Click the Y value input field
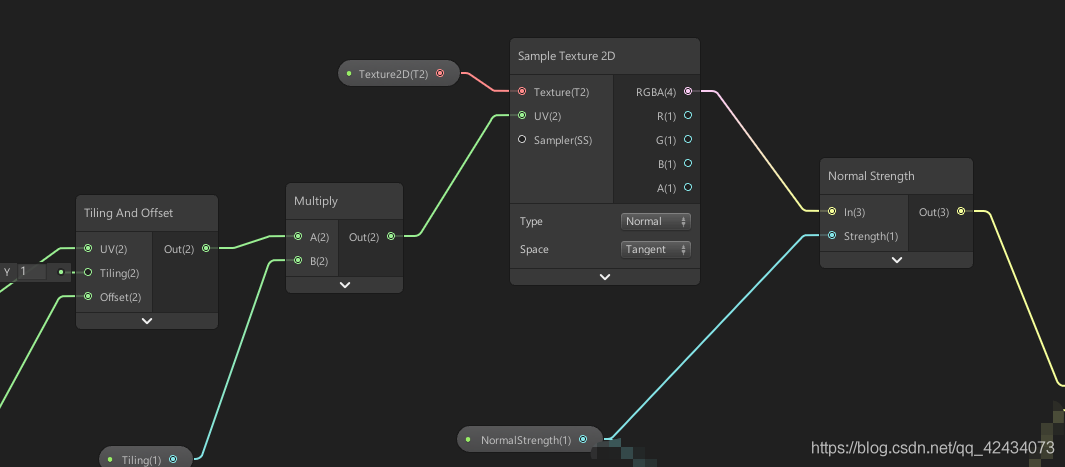 [32, 272]
